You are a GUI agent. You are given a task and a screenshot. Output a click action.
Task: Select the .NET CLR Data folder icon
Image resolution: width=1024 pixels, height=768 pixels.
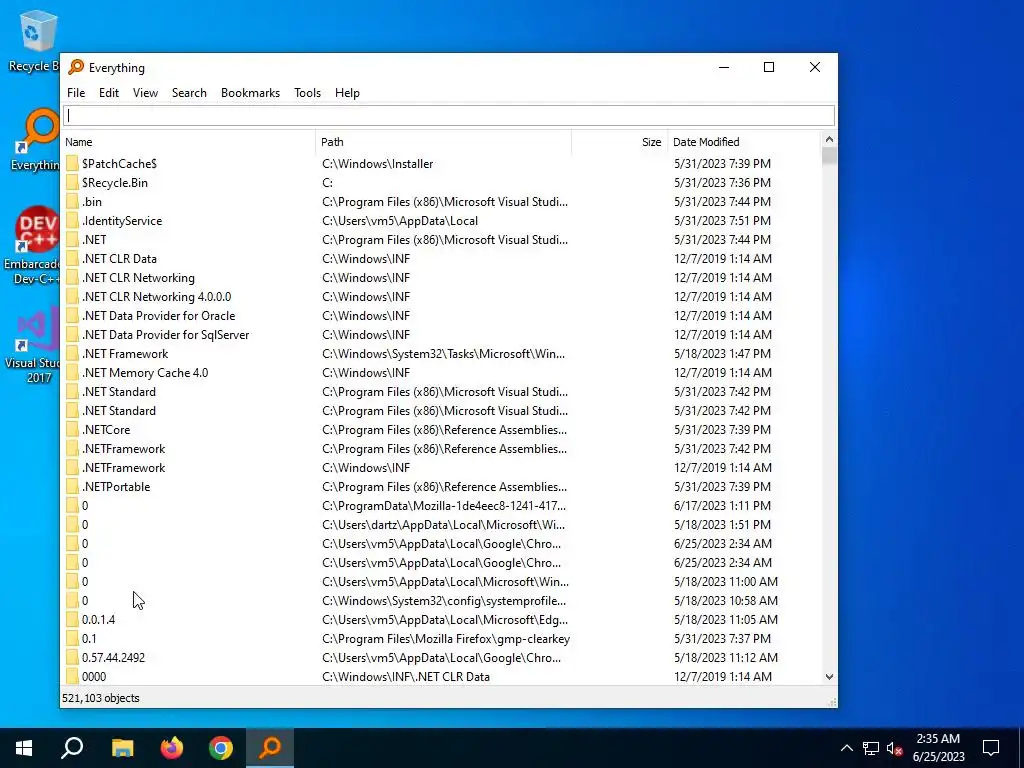tap(72, 259)
